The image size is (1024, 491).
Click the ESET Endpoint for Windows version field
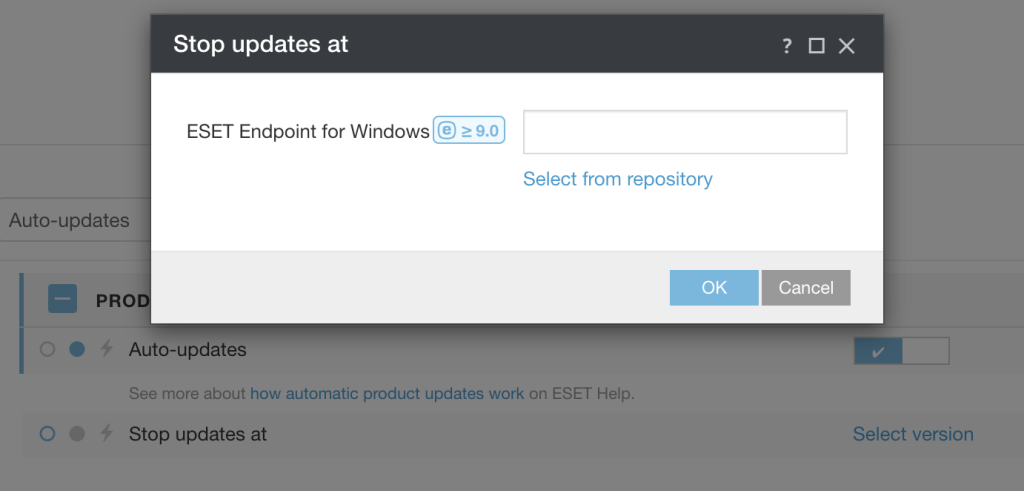(x=685, y=132)
